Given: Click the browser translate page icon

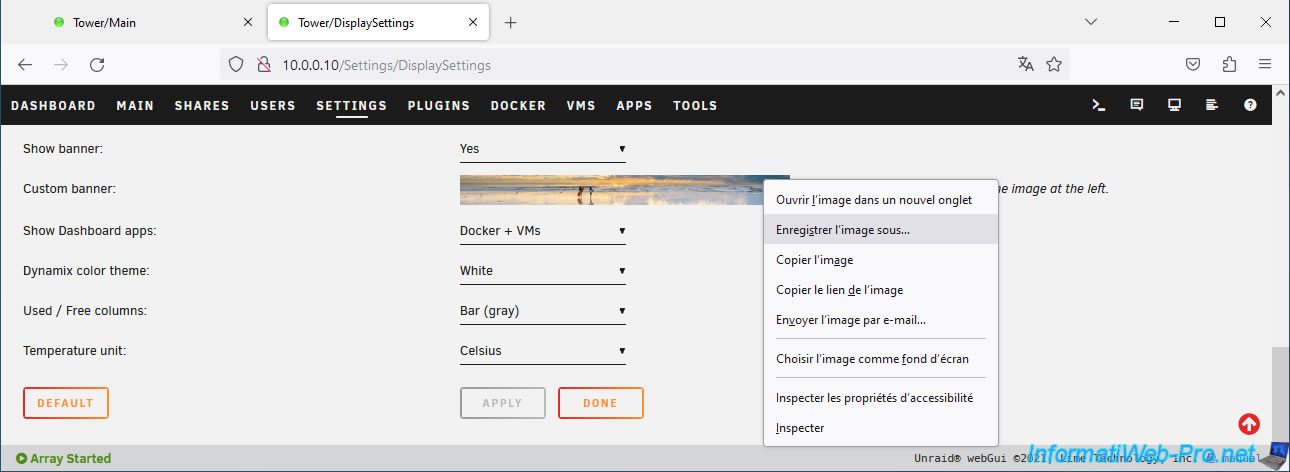Looking at the screenshot, I should pyautogui.click(x=1025, y=64).
